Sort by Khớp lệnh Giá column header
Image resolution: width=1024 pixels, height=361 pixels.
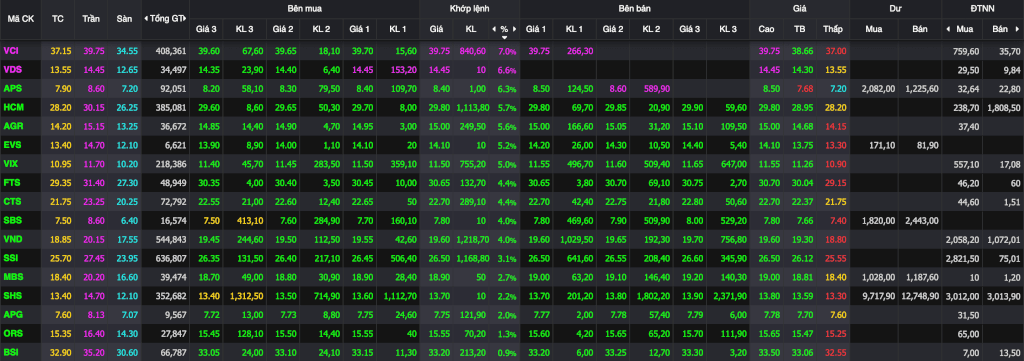[436, 29]
